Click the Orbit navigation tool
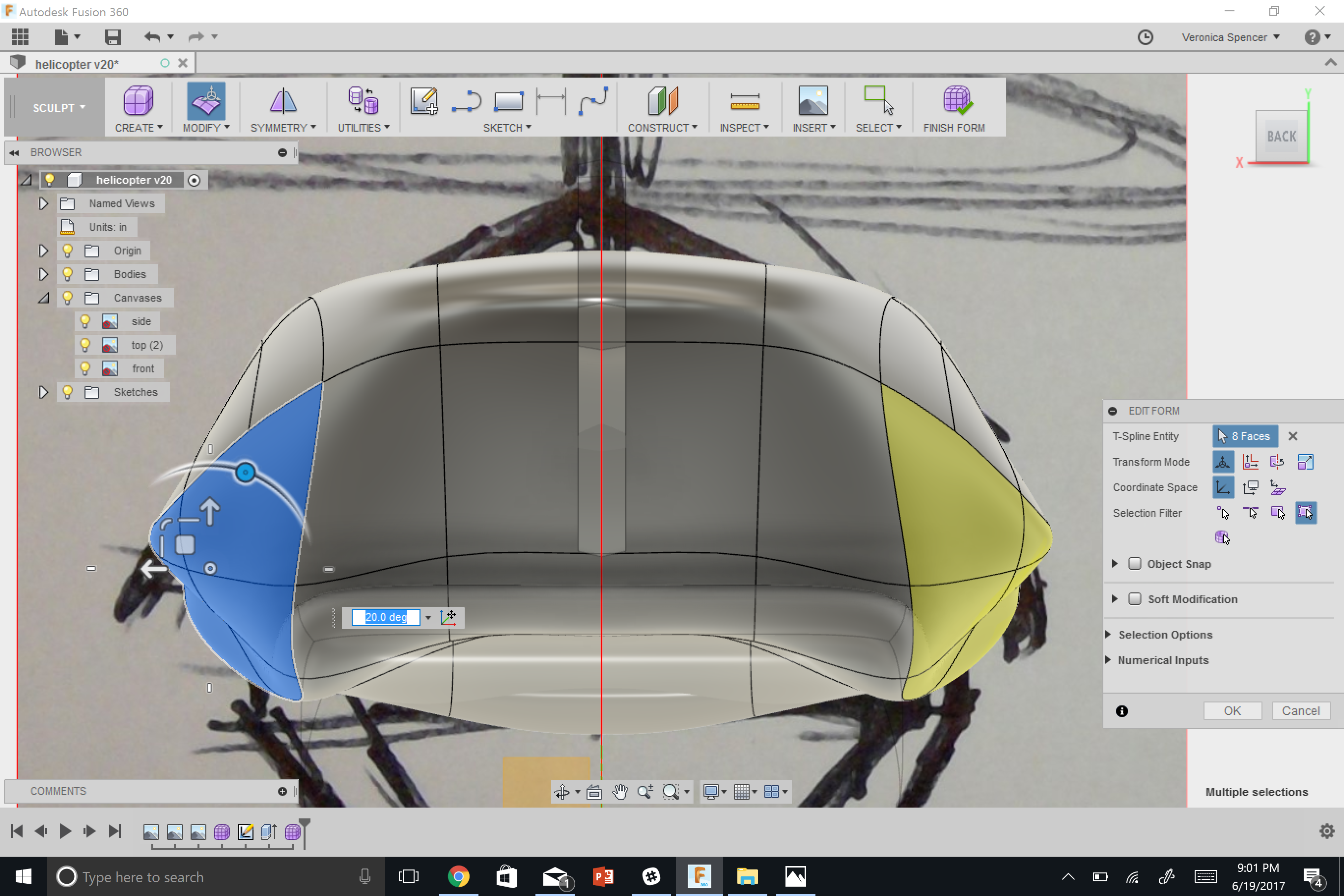1344x896 pixels. 561,791
